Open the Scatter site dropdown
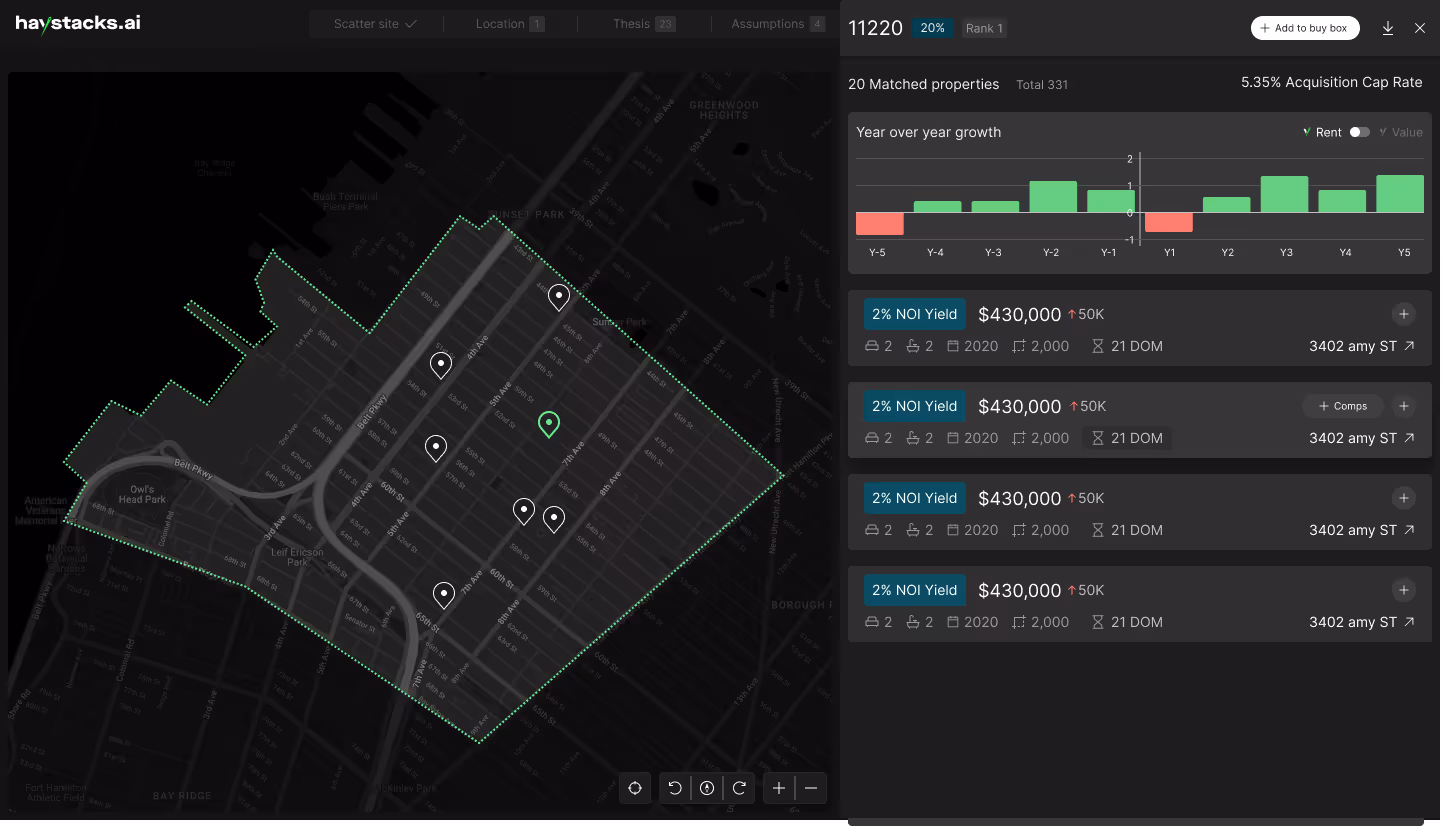Image resolution: width=1442 pixels, height=826 pixels. click(376, 23)
